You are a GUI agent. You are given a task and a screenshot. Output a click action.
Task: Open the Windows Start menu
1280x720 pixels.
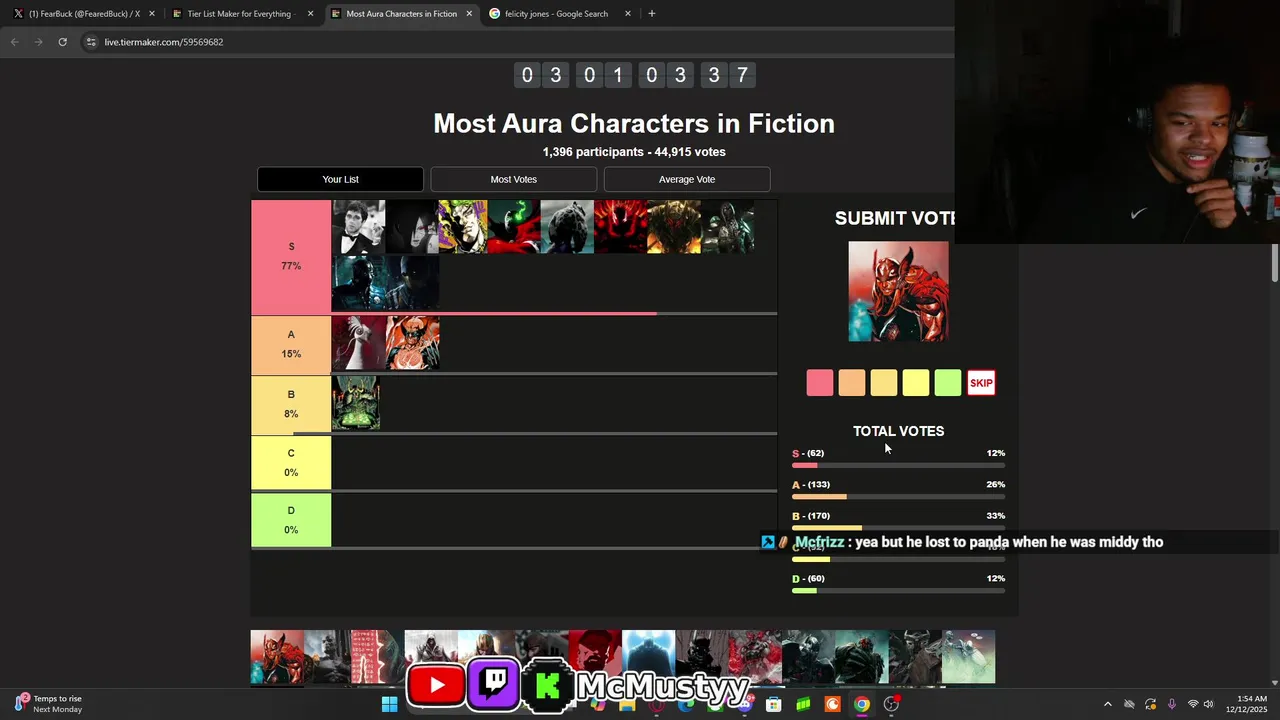(x=390, y=704)
